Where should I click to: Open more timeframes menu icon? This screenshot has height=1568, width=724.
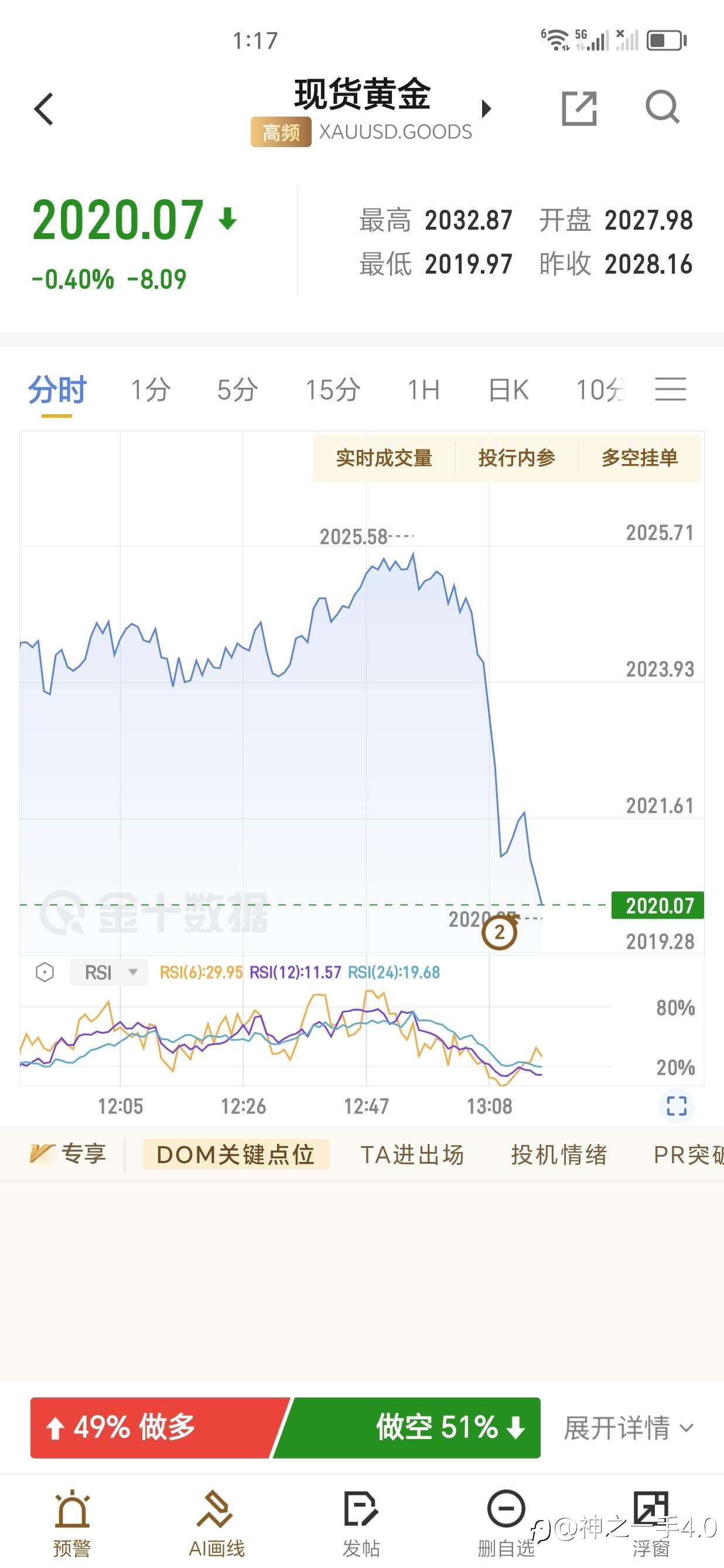pos(671,390)
